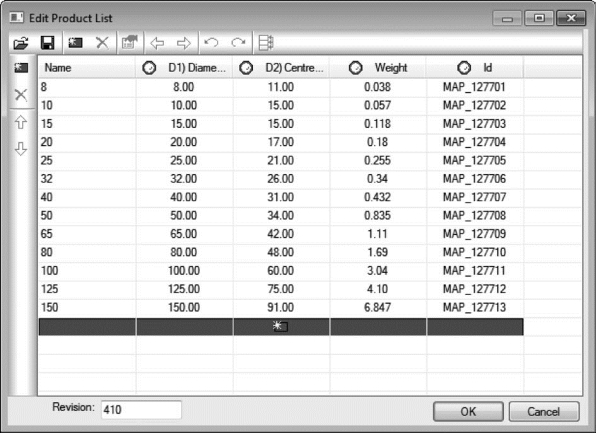Click the Cancel button

(x=544, y=411)
